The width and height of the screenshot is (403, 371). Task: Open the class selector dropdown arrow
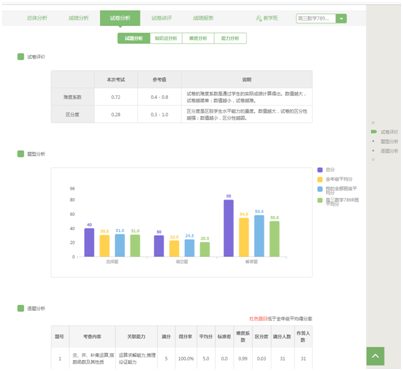click(x=341, y=19)
